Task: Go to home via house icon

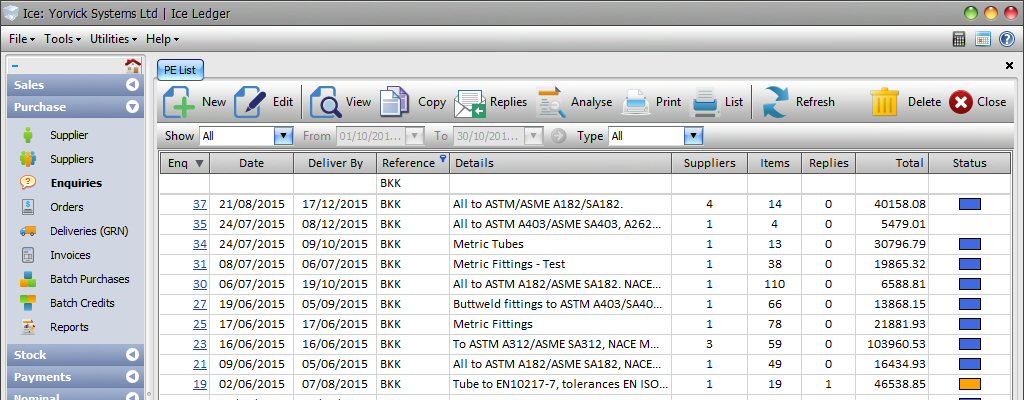Action: point(133,65)
